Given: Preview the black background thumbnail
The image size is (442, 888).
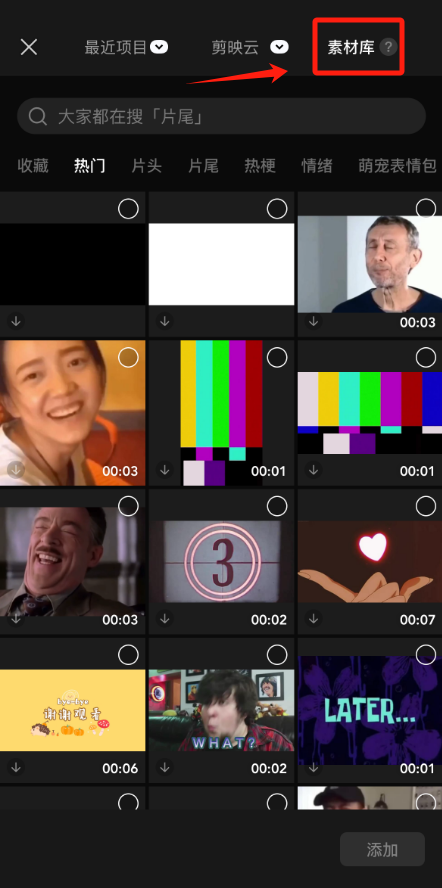Looking at the screenshot, I should pyautogui.click(x=73, y=264).
